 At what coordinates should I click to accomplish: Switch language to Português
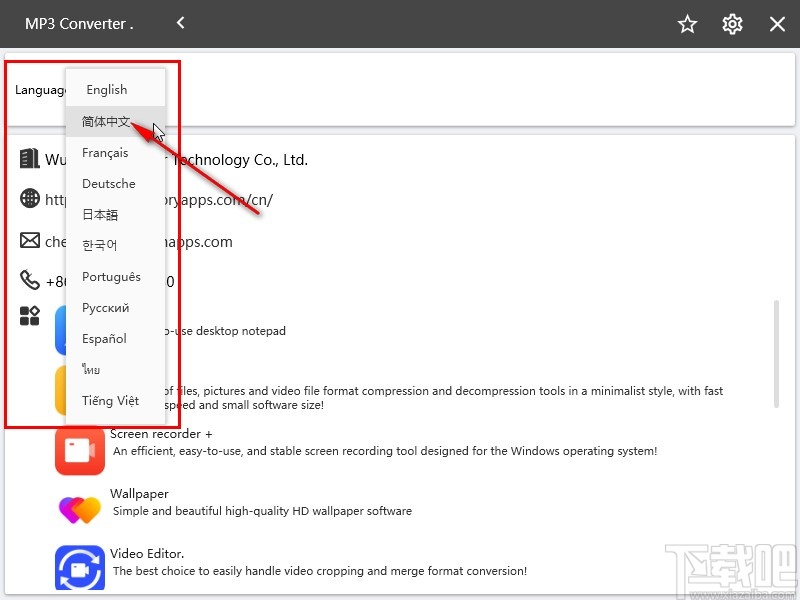click(115, 277)
